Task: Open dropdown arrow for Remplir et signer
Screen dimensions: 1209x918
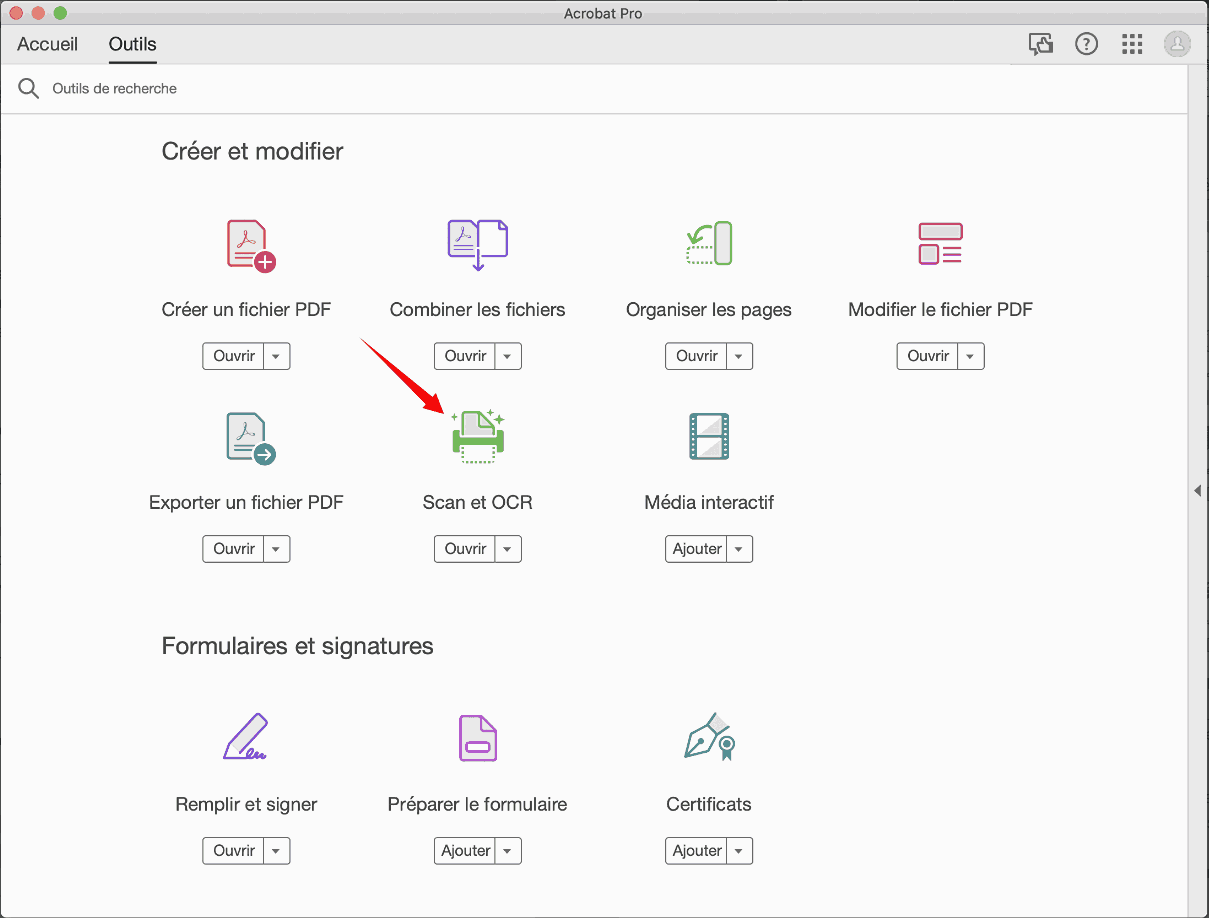Action: tap(277, 851)
